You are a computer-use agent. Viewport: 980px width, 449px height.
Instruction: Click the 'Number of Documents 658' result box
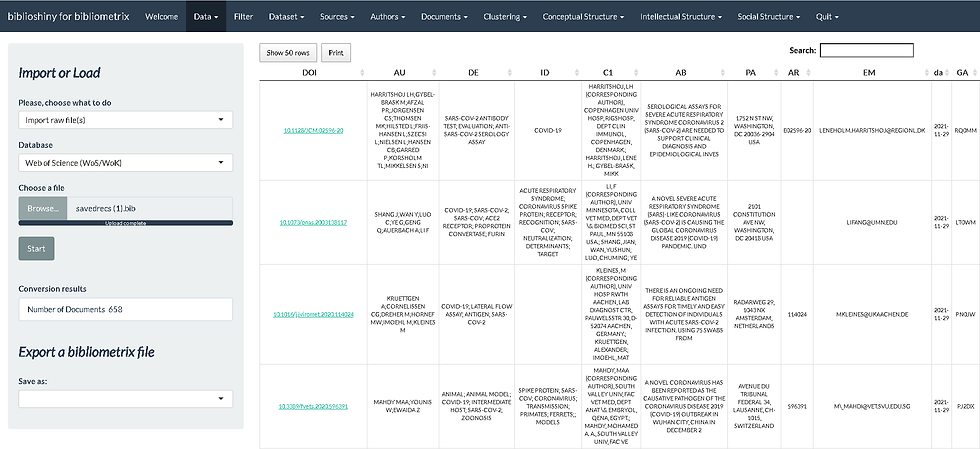(x=126, y=309)
